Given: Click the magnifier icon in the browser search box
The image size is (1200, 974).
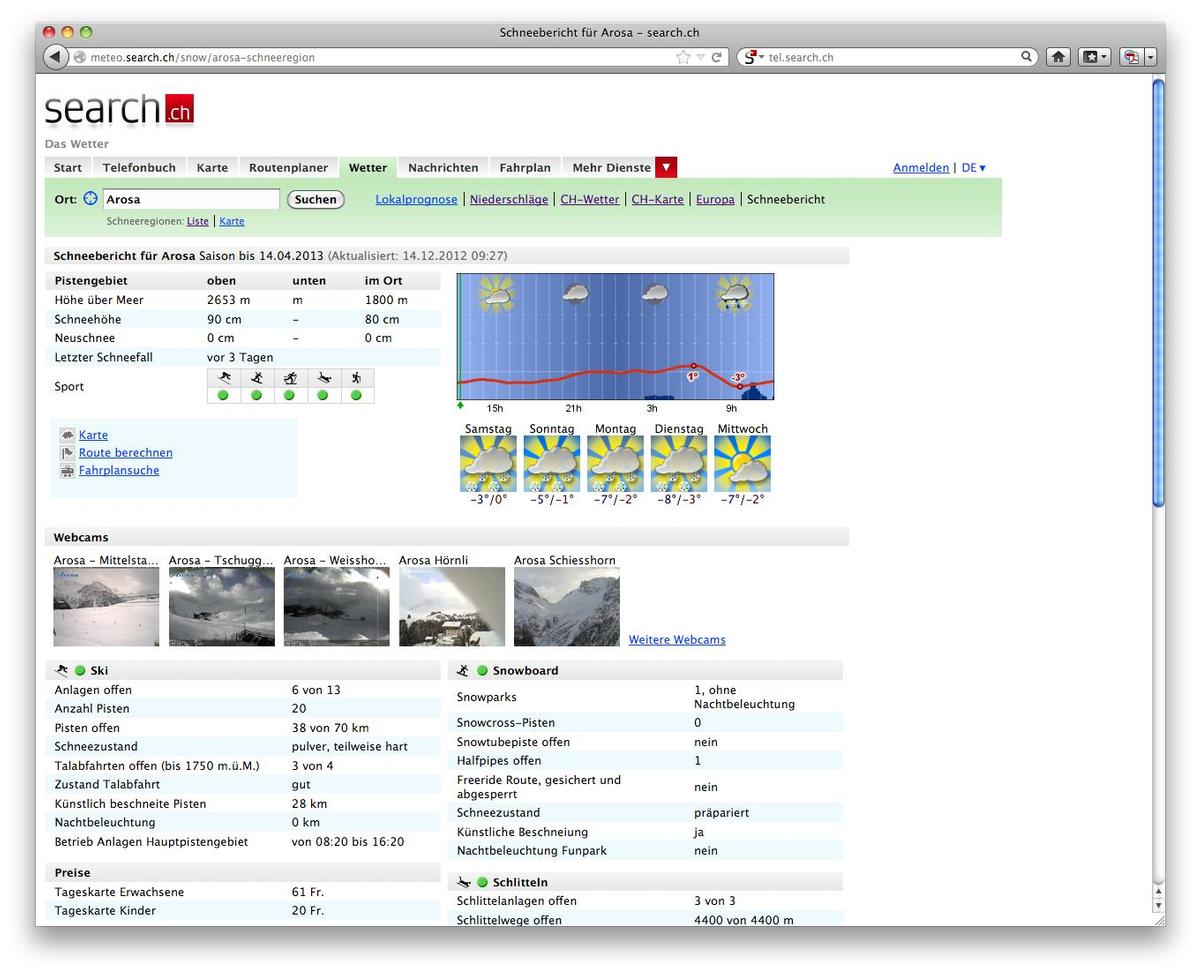Looking at the screenshot, I should point(1026,57).
